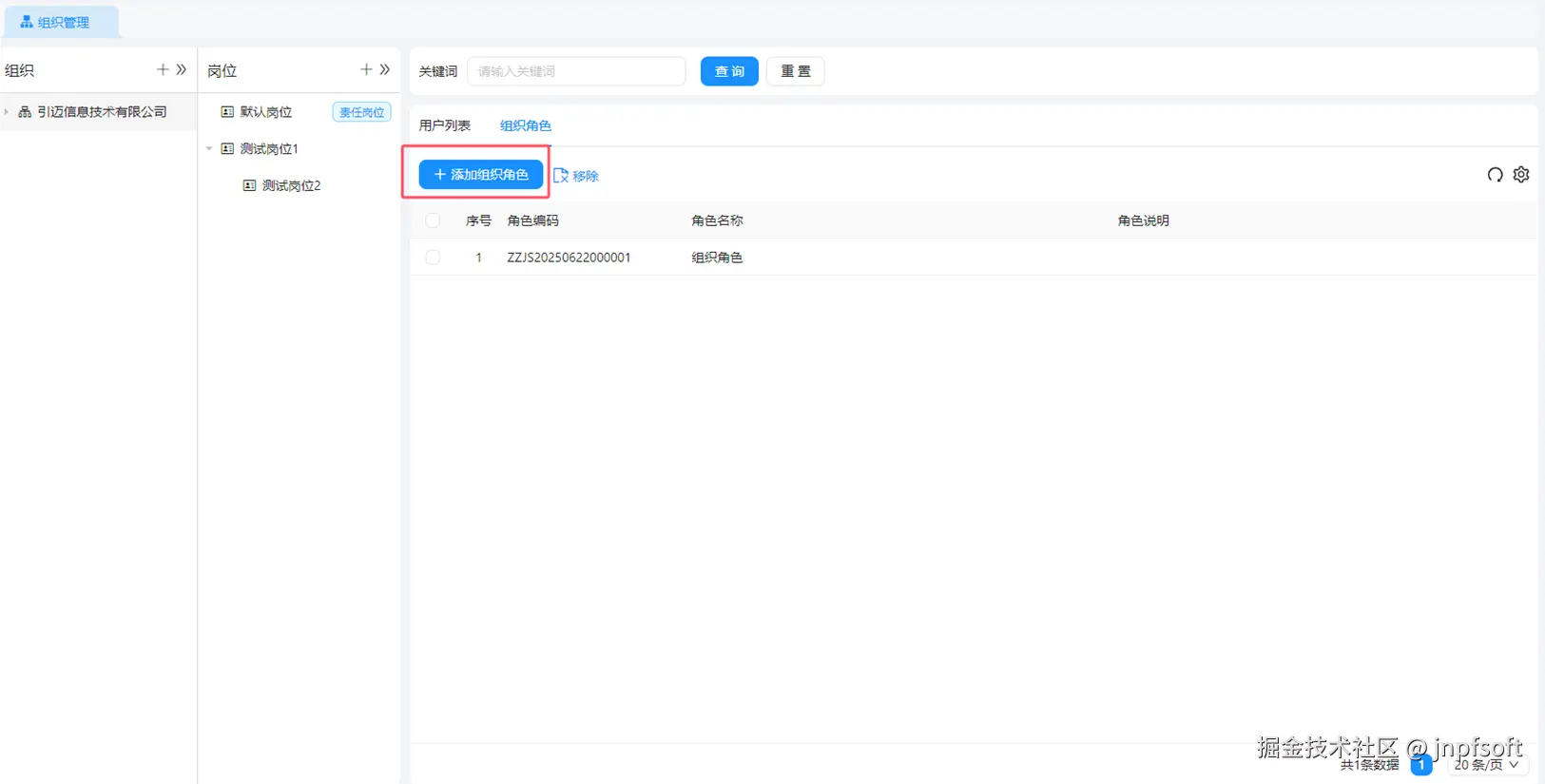
Task: Collapse 测试岗位1 tree node arrow
Action: (x=209, y=148)
